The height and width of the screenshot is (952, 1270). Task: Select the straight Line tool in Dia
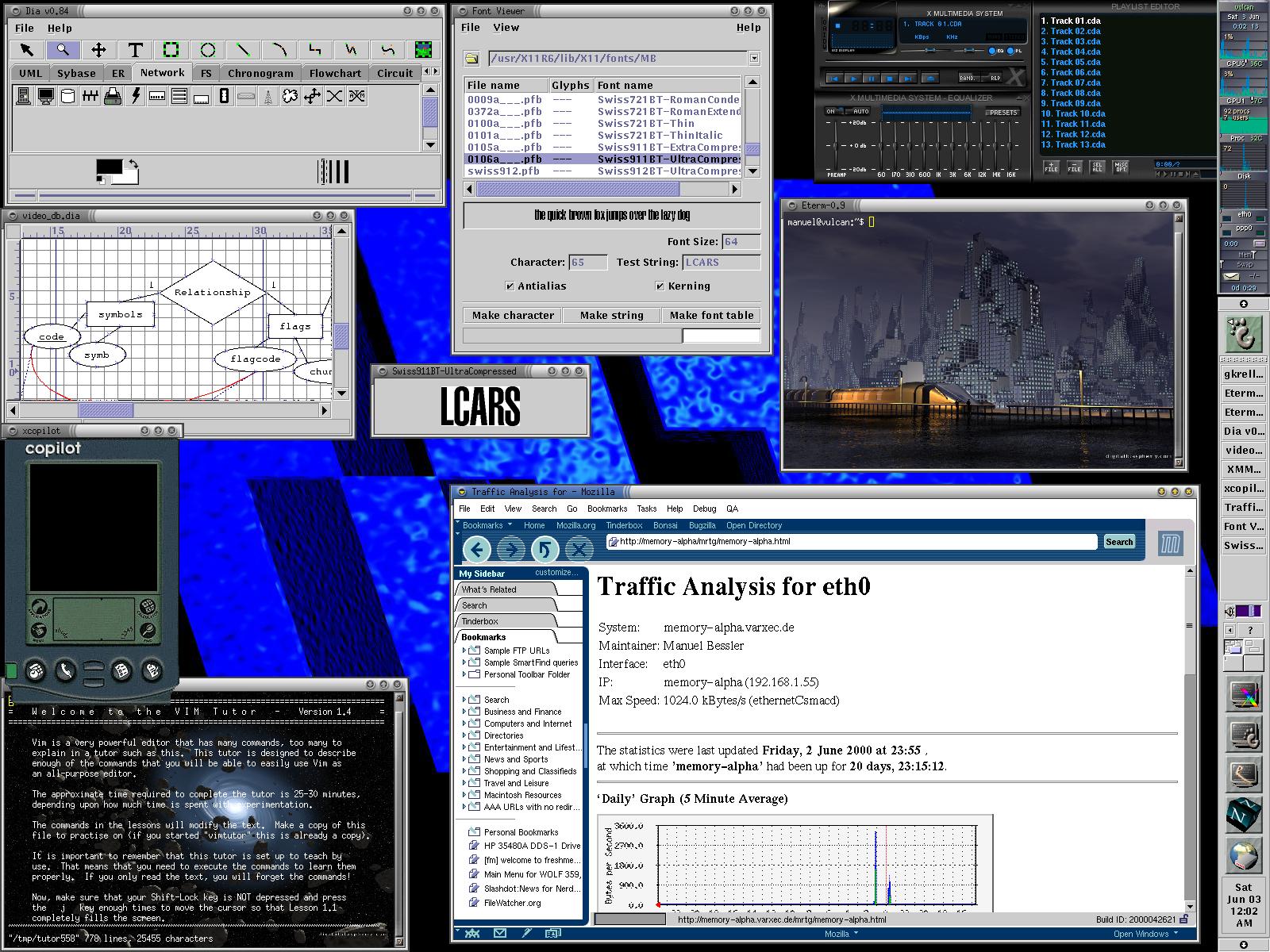coord(243,50)
